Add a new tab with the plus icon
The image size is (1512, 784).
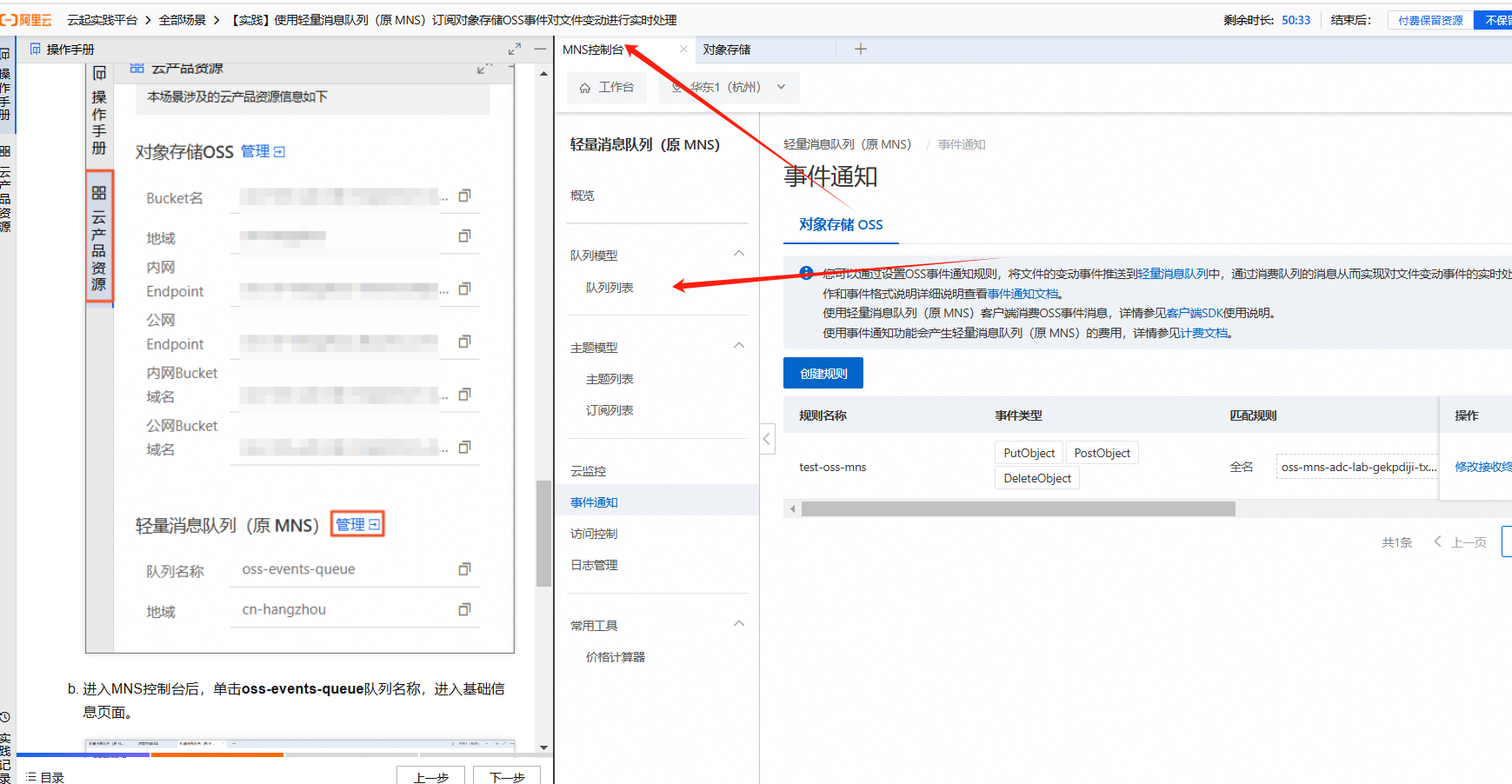[861, 50]
